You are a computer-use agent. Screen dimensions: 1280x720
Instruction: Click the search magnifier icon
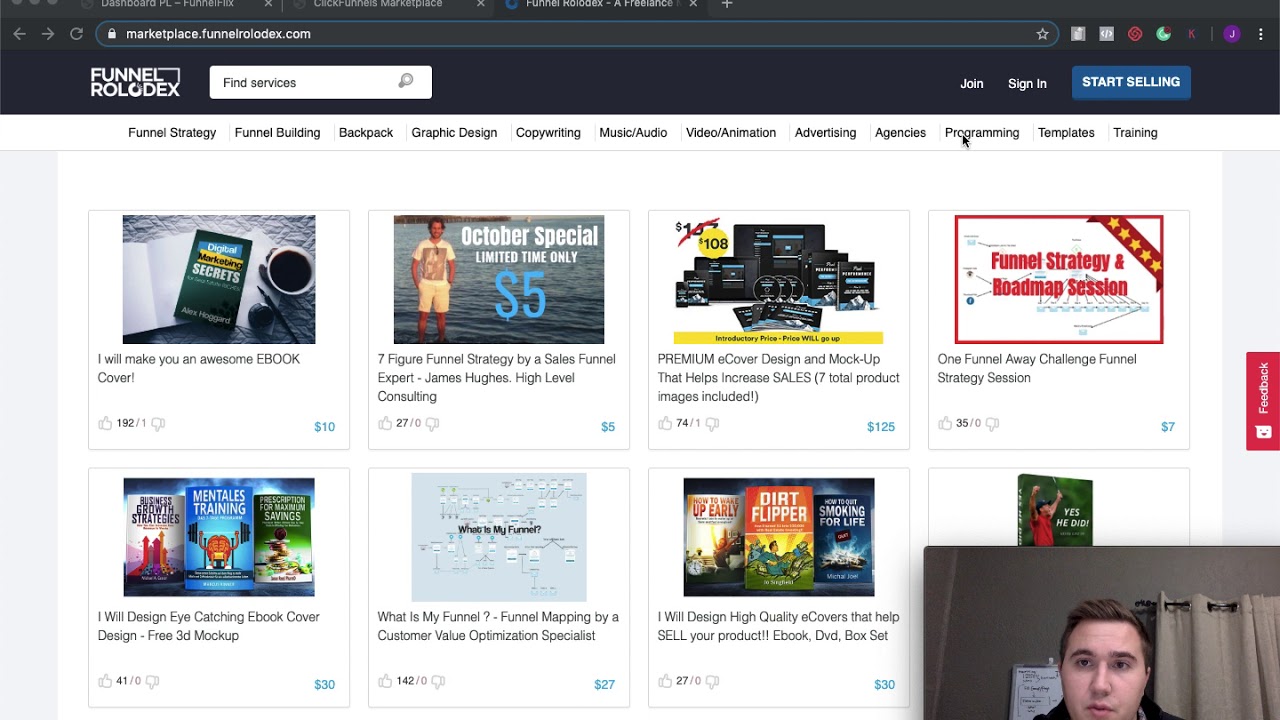pyautogui.click(x=406, y=81)
